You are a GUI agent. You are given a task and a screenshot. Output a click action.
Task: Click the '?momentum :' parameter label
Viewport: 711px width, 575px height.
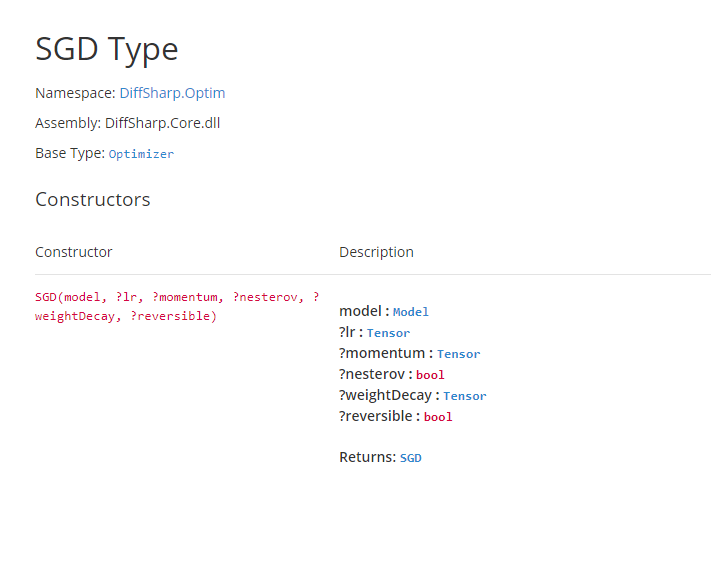386,353
